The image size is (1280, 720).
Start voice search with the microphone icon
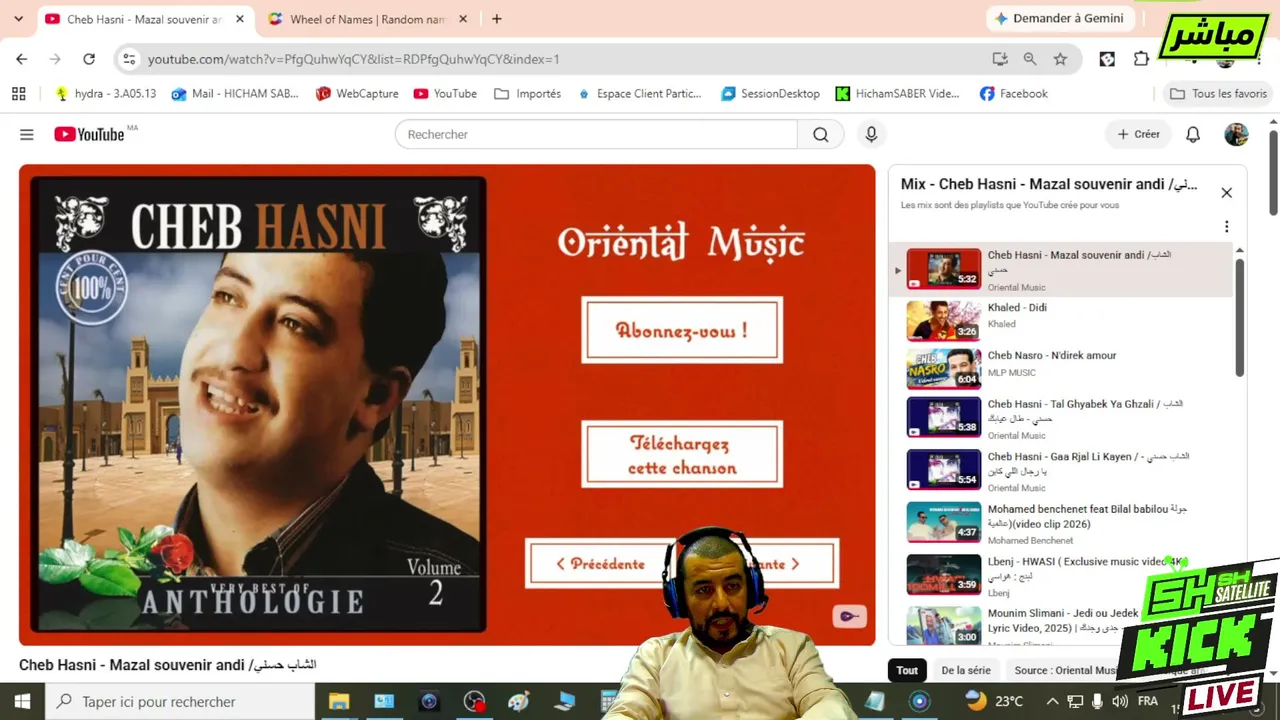[871, 134]
